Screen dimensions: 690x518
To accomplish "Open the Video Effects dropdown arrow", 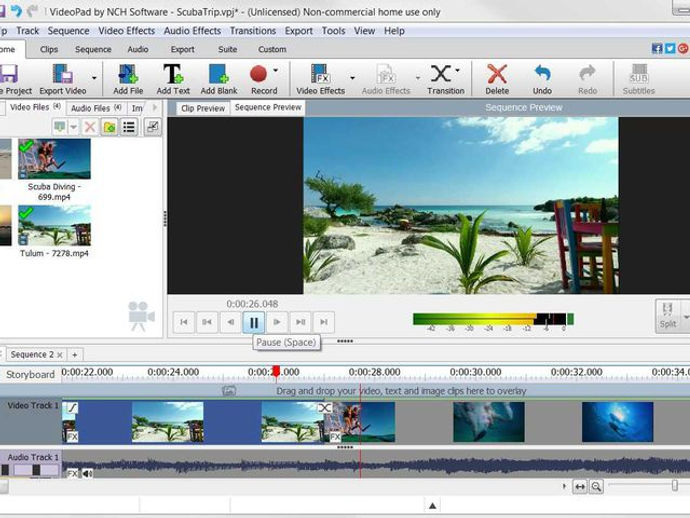I will [x=352, y=78].
